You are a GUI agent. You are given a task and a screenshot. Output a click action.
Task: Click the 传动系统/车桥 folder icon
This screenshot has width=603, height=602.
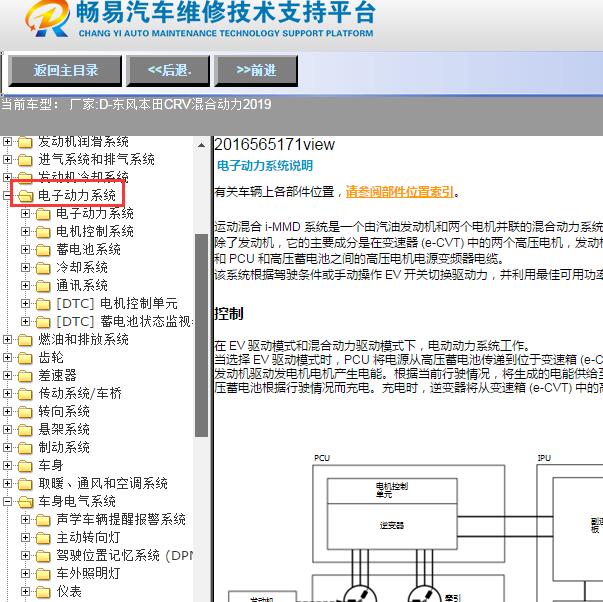[x=25, y=394]
